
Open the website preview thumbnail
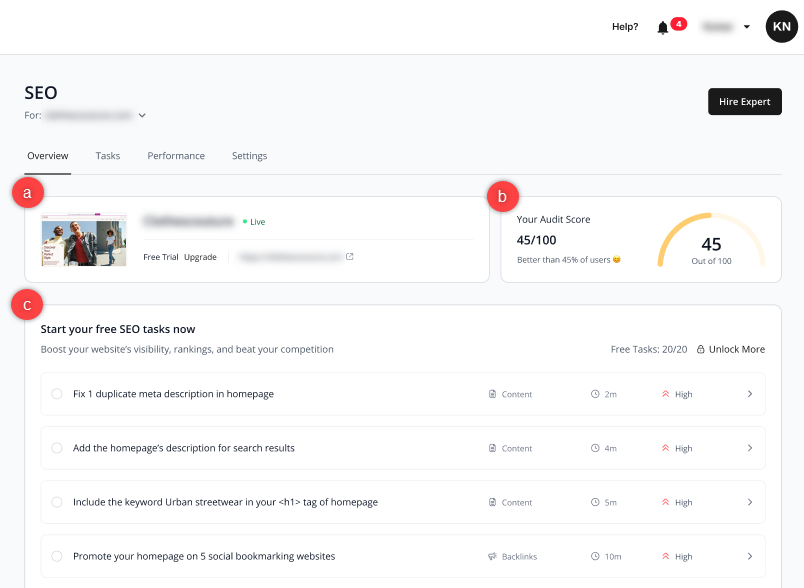[84, 239]
